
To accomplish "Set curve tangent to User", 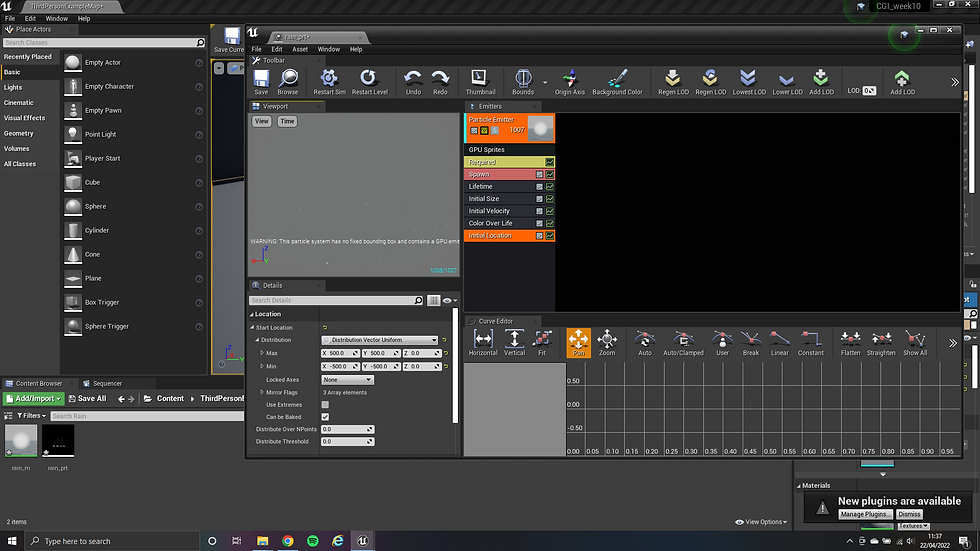I will (722, 343).
